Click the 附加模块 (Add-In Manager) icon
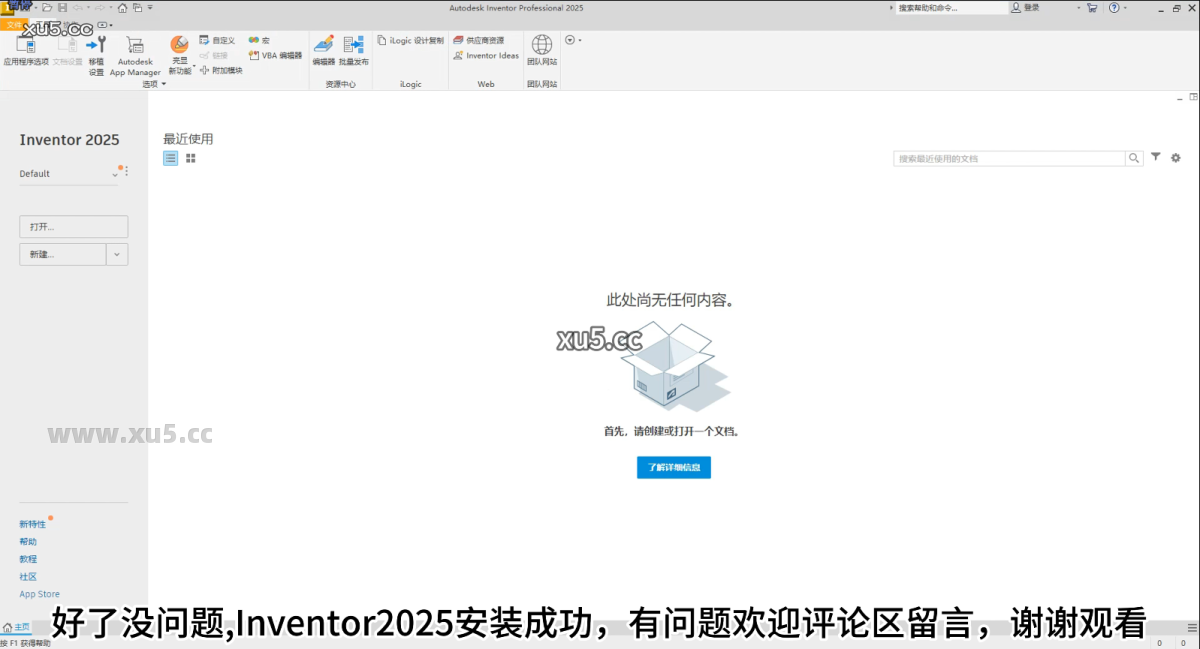Image resolution: width=1200 pixels, height=649 pixels. pyautogui.click(x=206, y=69)
